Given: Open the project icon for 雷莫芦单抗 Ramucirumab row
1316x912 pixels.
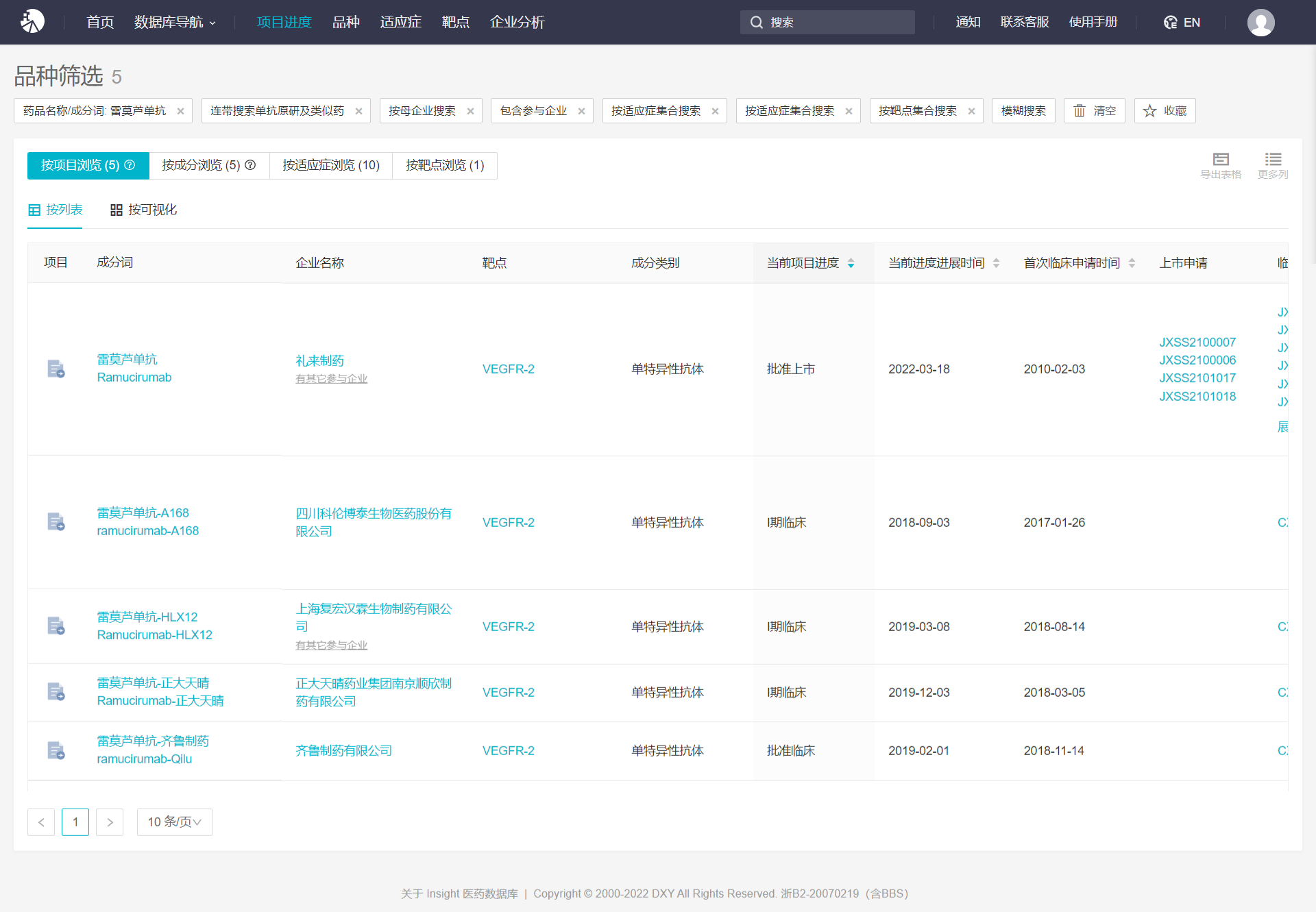Looking at the screenshot, I should (x=56, y=369).
